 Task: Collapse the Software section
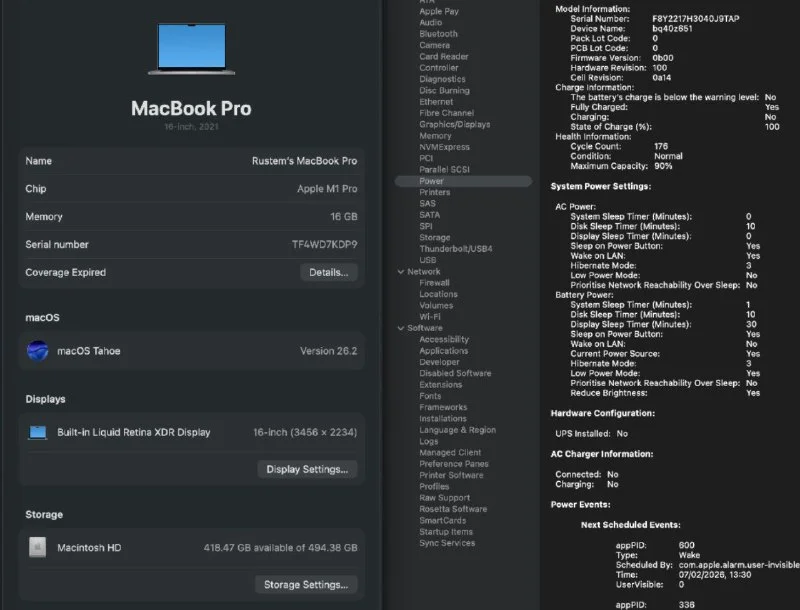coord(400,328)
